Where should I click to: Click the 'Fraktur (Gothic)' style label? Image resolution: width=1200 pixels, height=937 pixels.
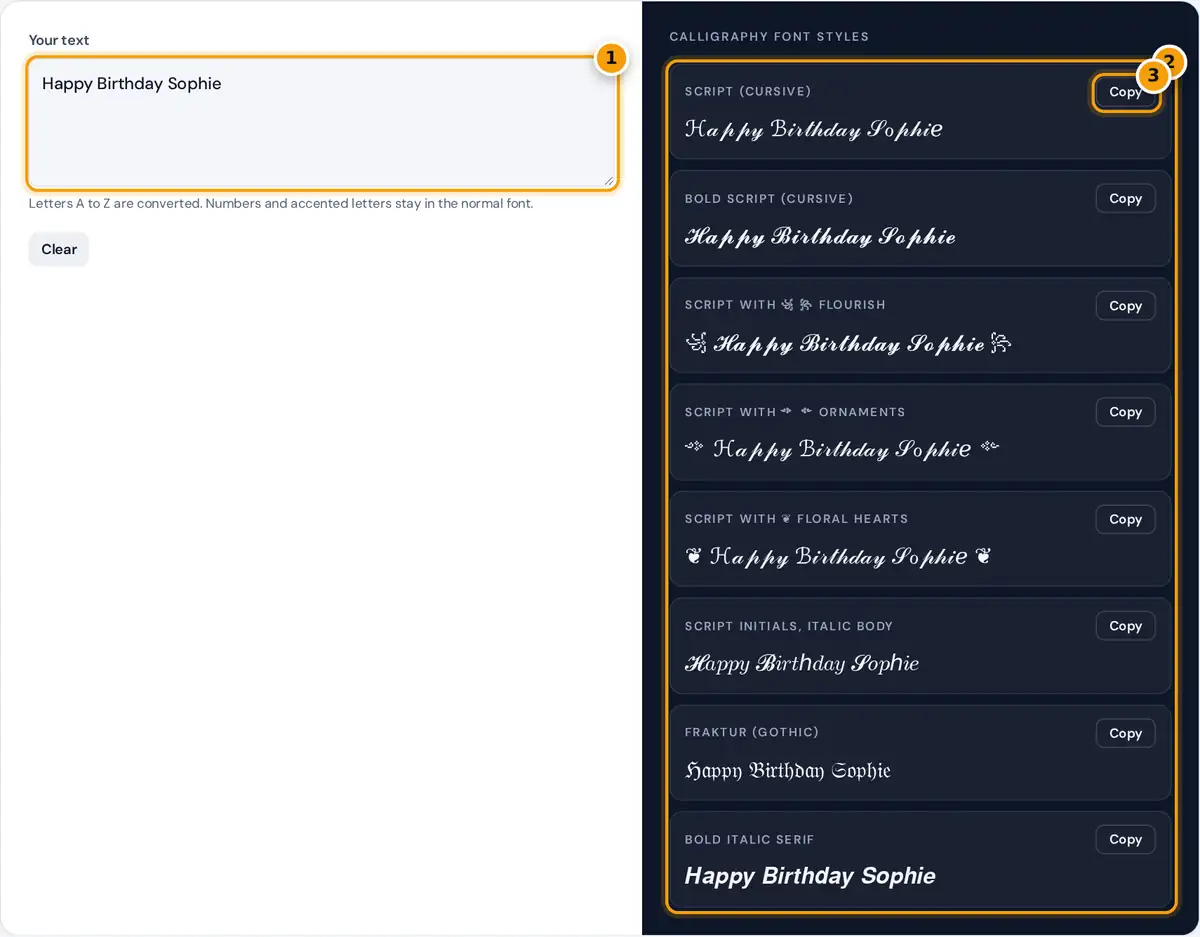[x=752, y=732]
